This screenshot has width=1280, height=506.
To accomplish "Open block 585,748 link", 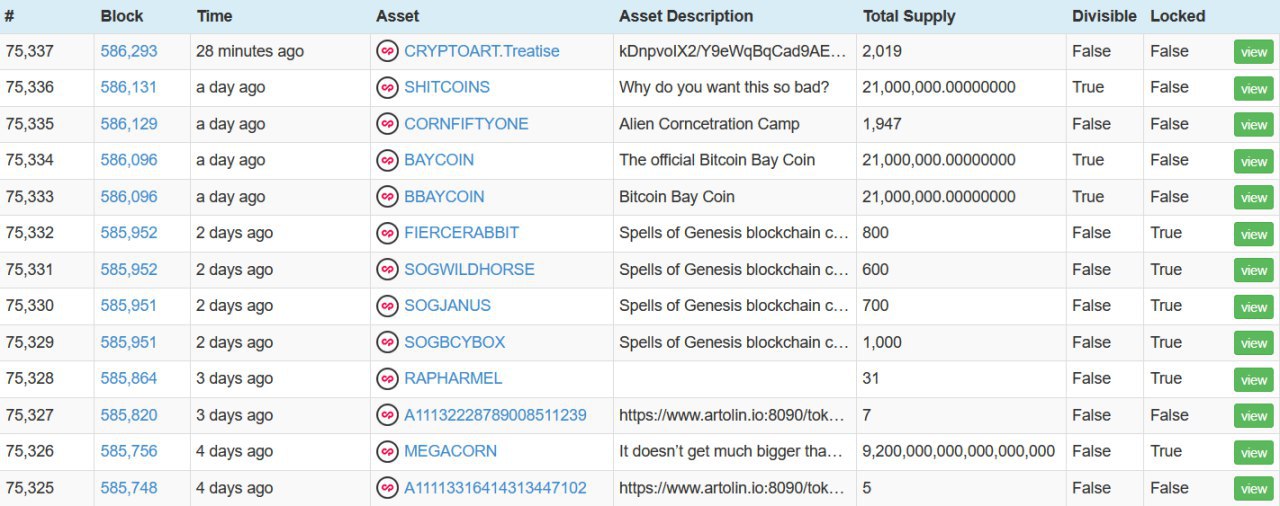I will pos(129,488).
